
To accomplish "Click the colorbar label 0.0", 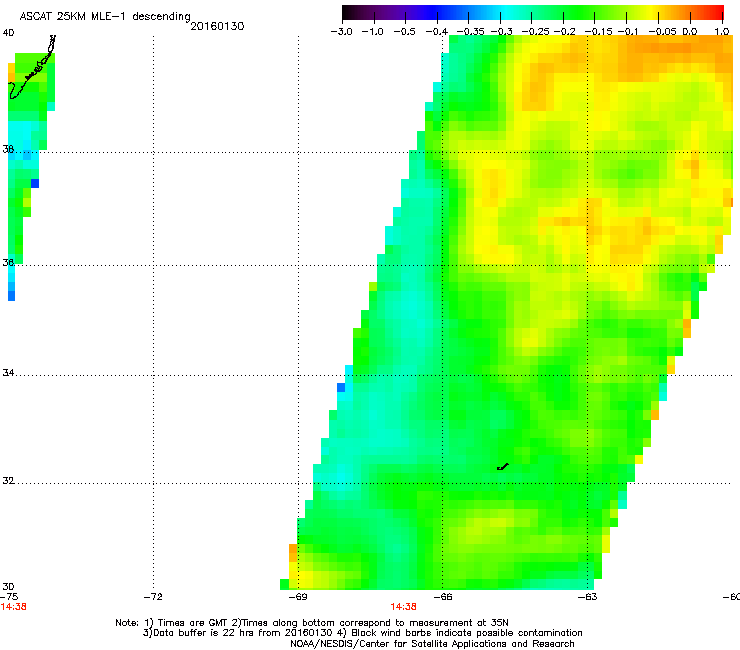I will (690, 32).
